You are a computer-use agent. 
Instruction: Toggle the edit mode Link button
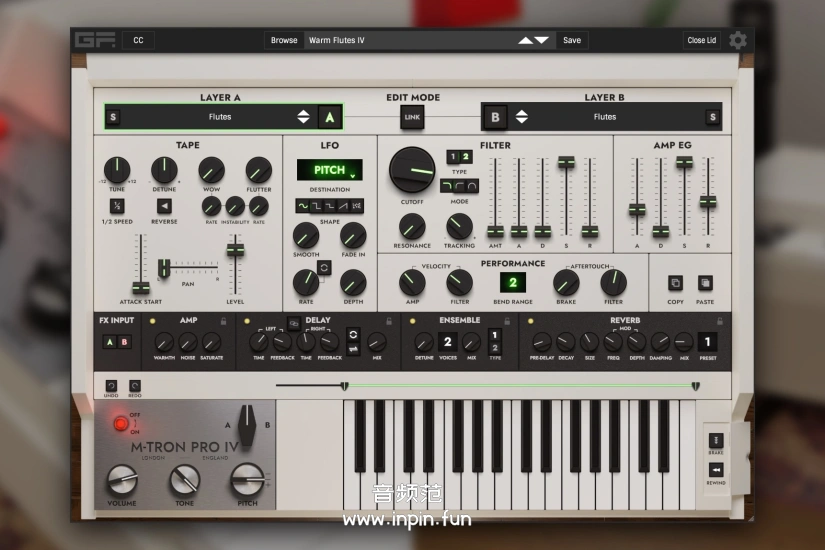(x=412, y=117)
